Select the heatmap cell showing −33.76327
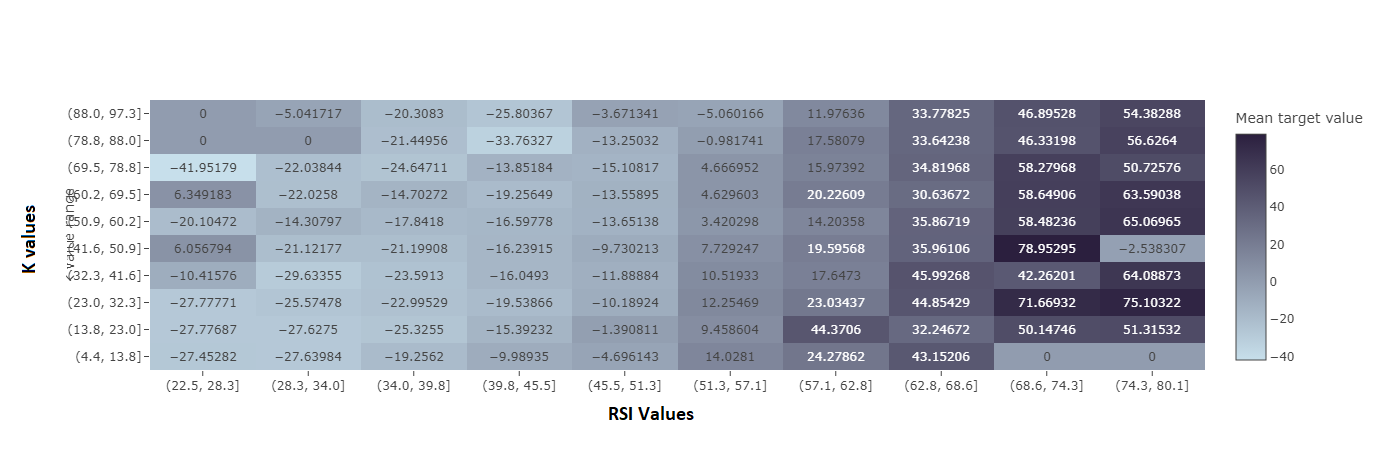 click(x=520, y=140)
